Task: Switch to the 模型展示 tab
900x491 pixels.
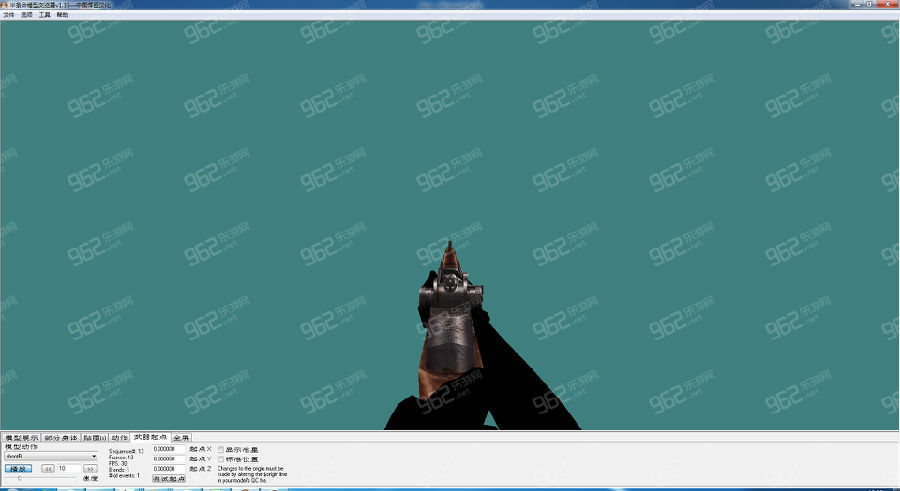Action: [x=21, y=438]
